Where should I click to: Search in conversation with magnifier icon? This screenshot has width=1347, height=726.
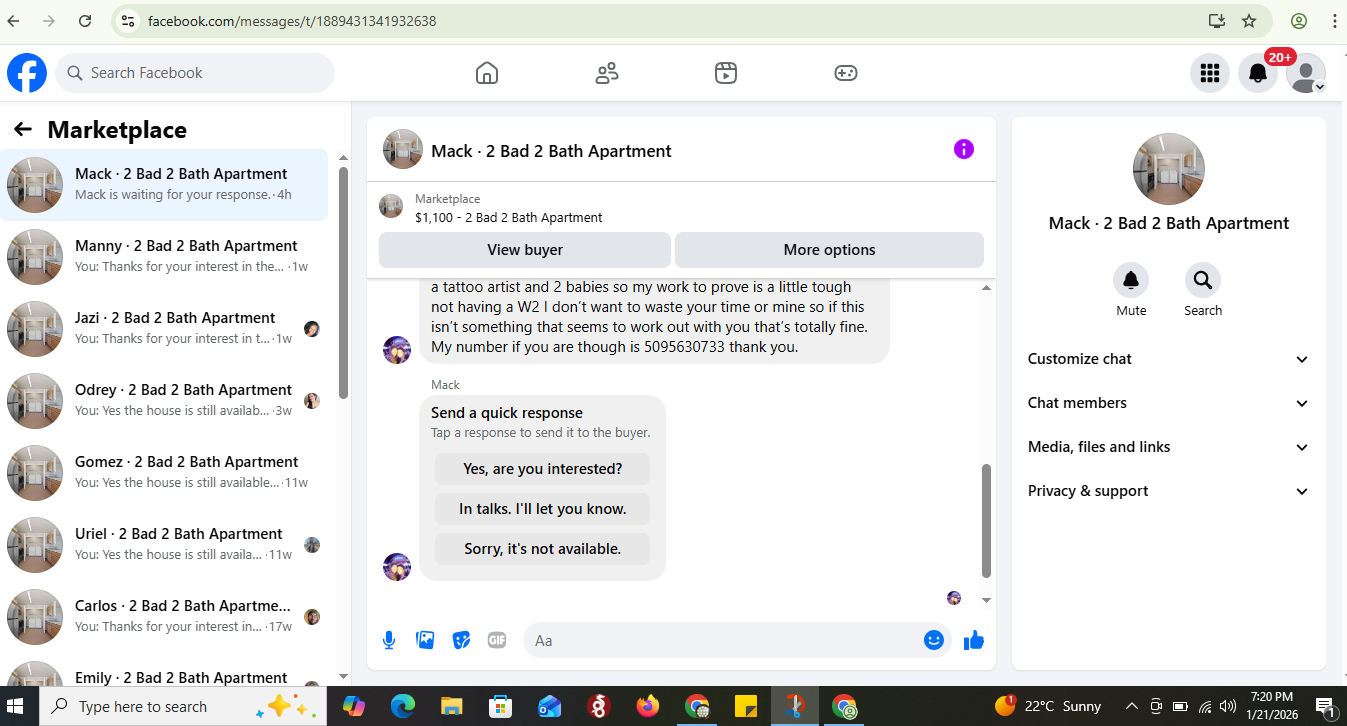tap(1203, 280)
